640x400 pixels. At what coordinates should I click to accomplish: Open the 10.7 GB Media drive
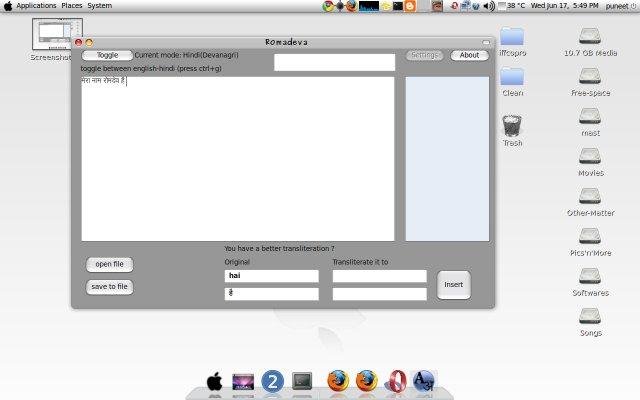coord(590,41)
